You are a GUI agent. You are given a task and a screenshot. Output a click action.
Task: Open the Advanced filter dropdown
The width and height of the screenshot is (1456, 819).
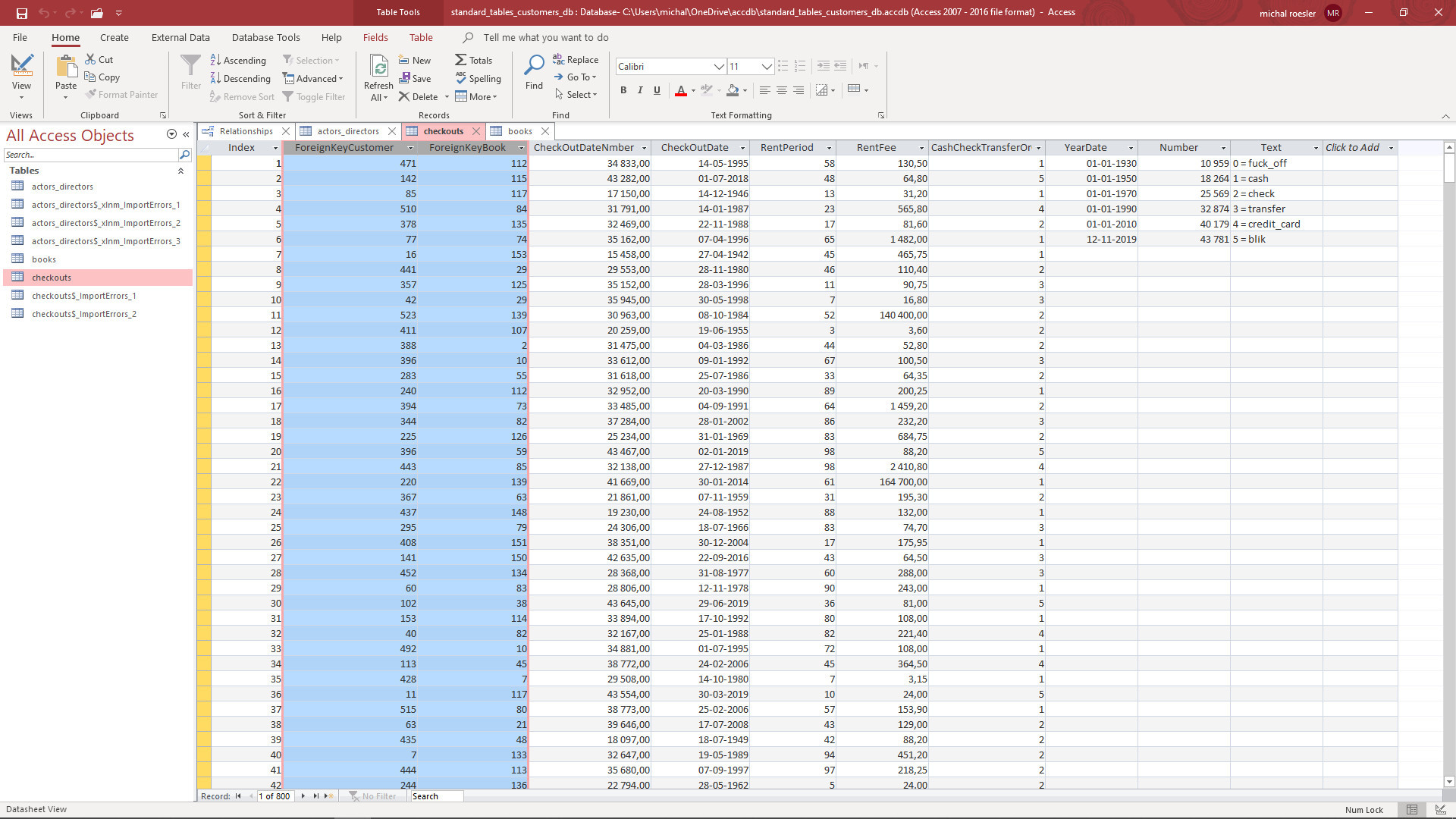312,78
